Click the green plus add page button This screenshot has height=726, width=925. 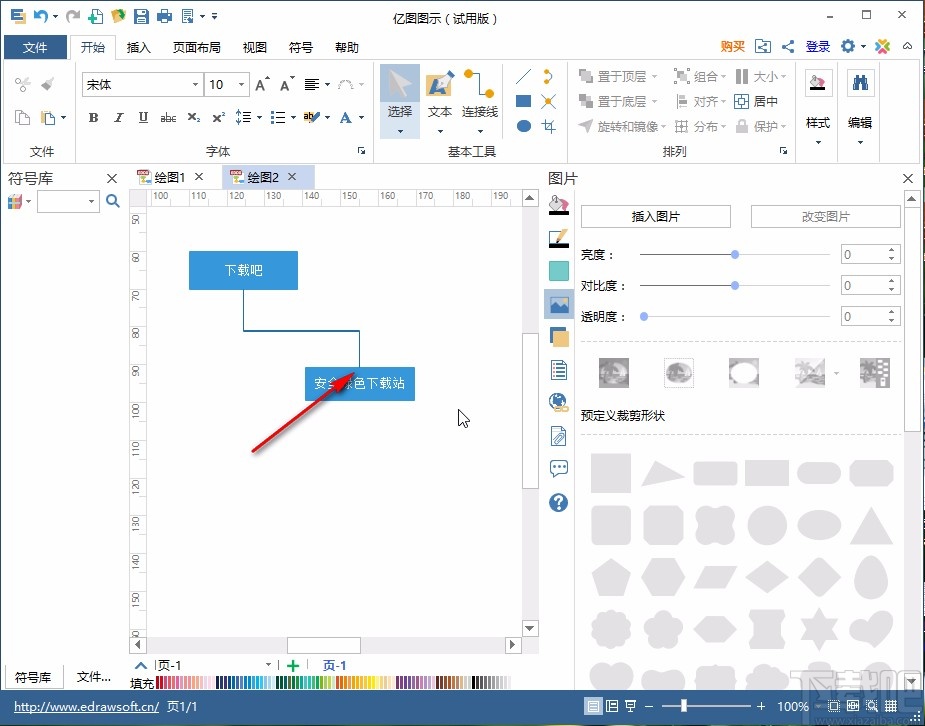point(293,665)
